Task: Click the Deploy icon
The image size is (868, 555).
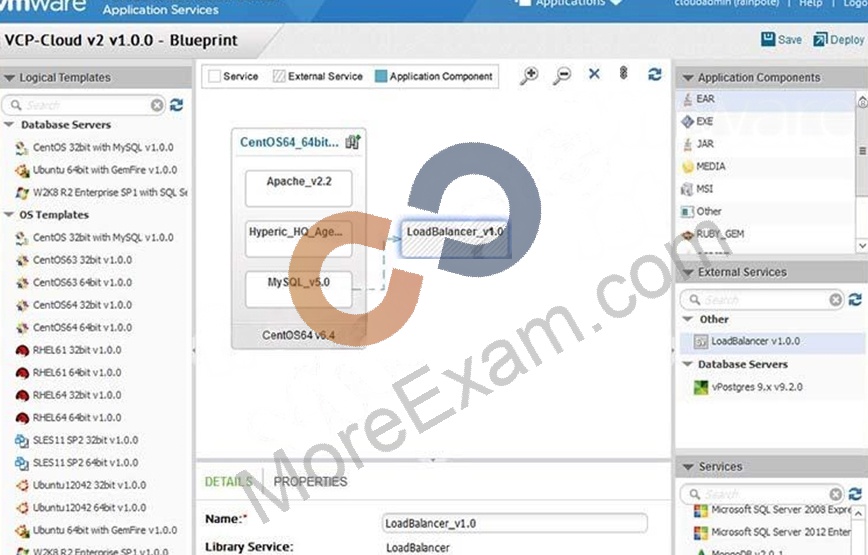Action: point(820,40)
